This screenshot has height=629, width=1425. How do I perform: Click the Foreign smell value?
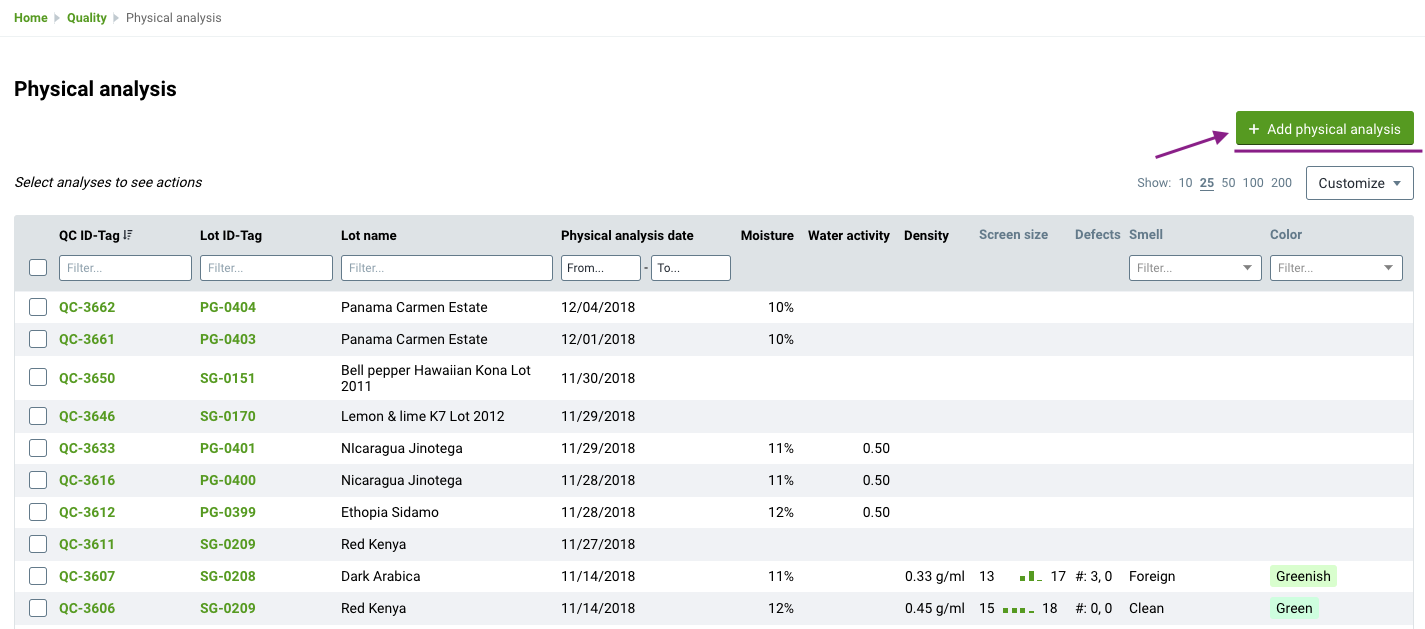tap(1152, 576)
